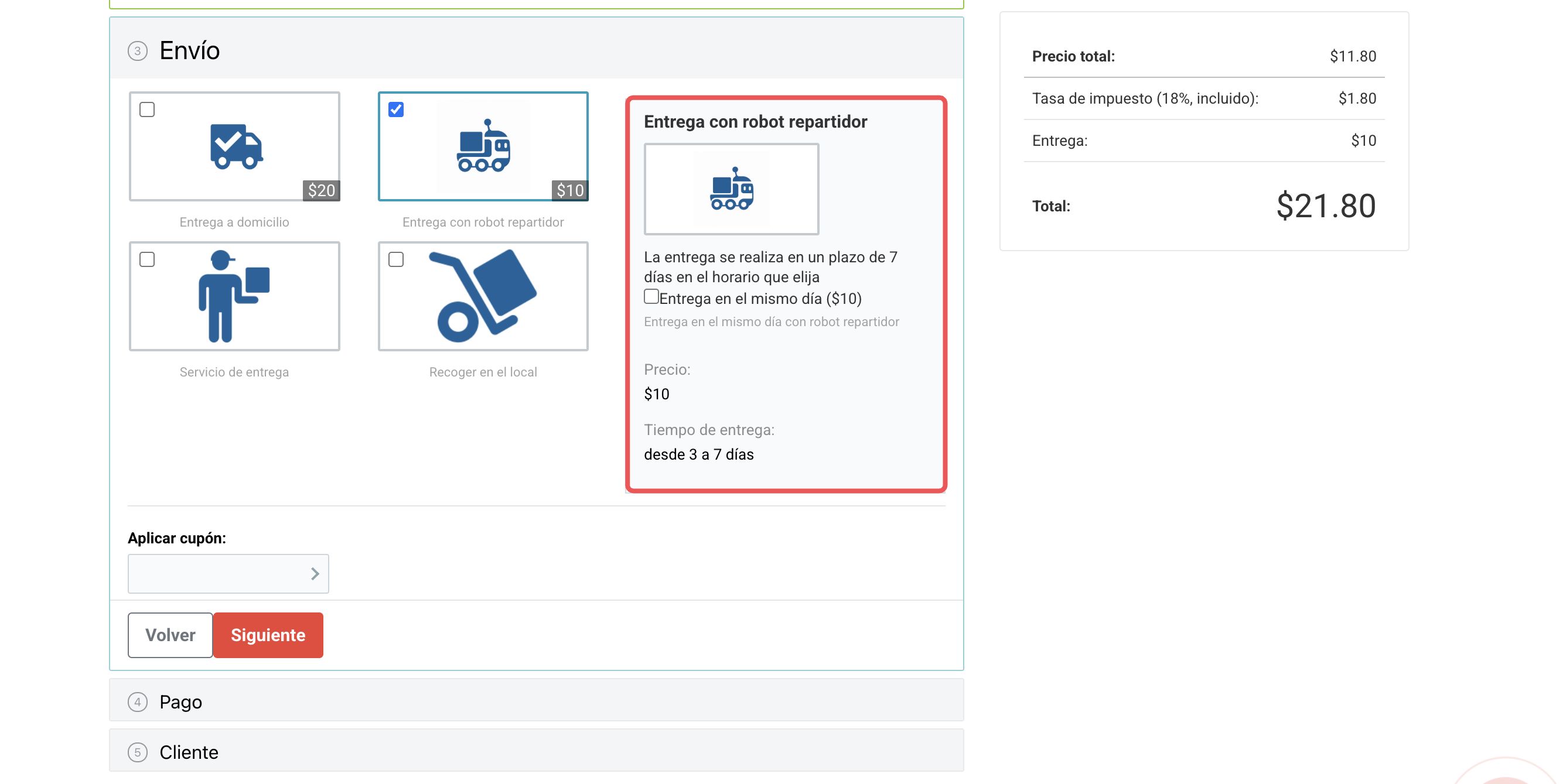Check the Servicio de entrega checkbox
The image size is (1563, 784).
pyautogui.click(x=147, y=259)
